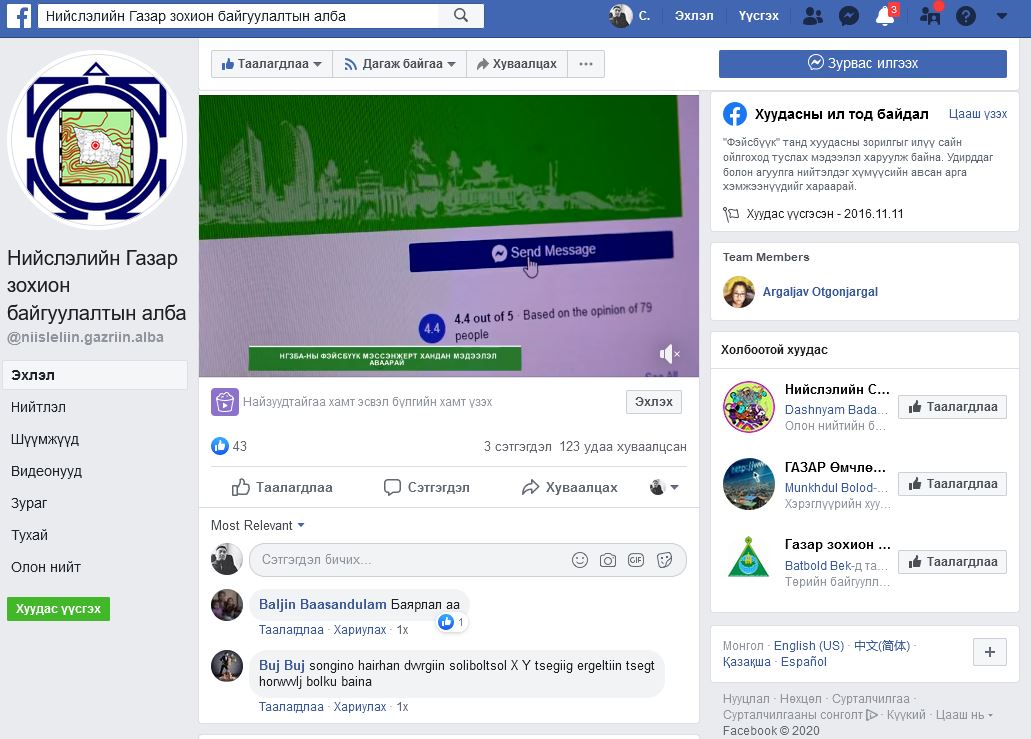The image size is (1031, 739).
Task: Click Эхлэх watch party button
Action: pos(654,402)
